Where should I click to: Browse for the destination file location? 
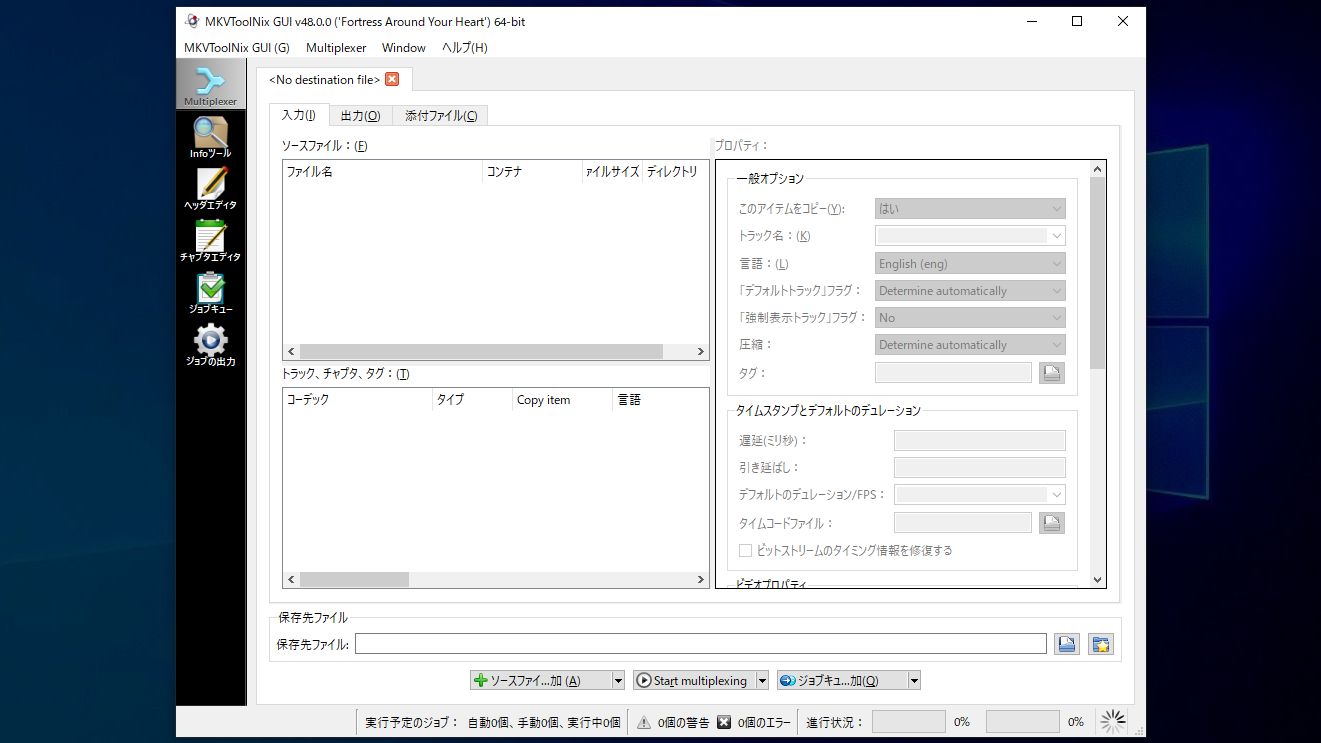tap(1066, 645)
